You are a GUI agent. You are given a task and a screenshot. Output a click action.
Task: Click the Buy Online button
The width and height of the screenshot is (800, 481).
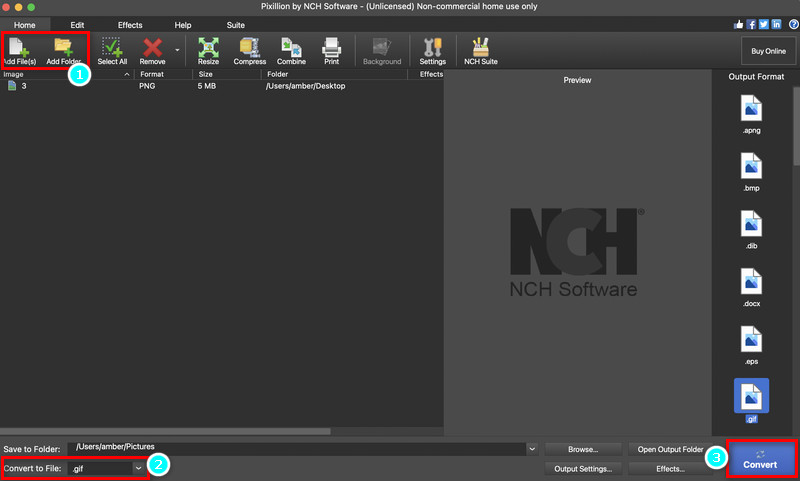768,51
